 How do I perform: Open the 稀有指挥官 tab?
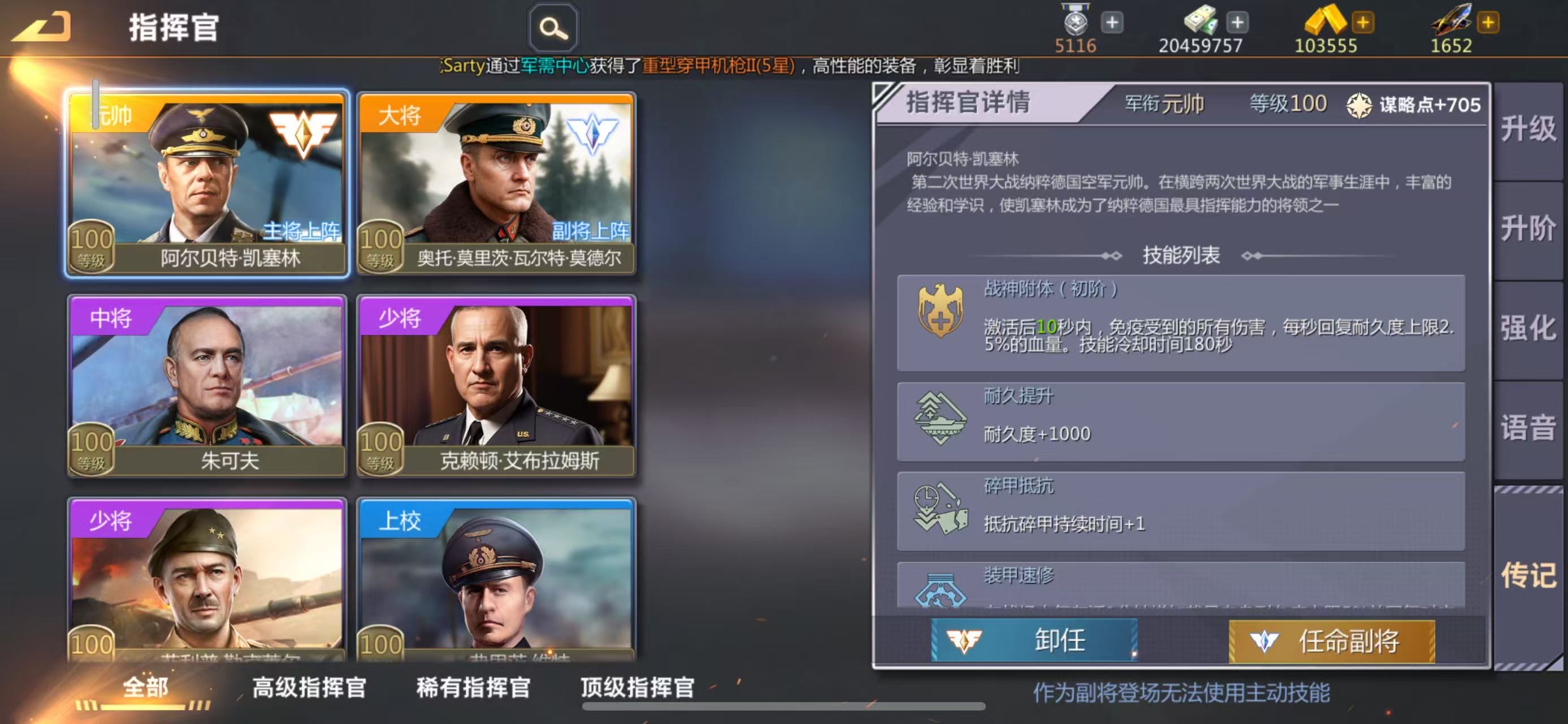(473, 687)
